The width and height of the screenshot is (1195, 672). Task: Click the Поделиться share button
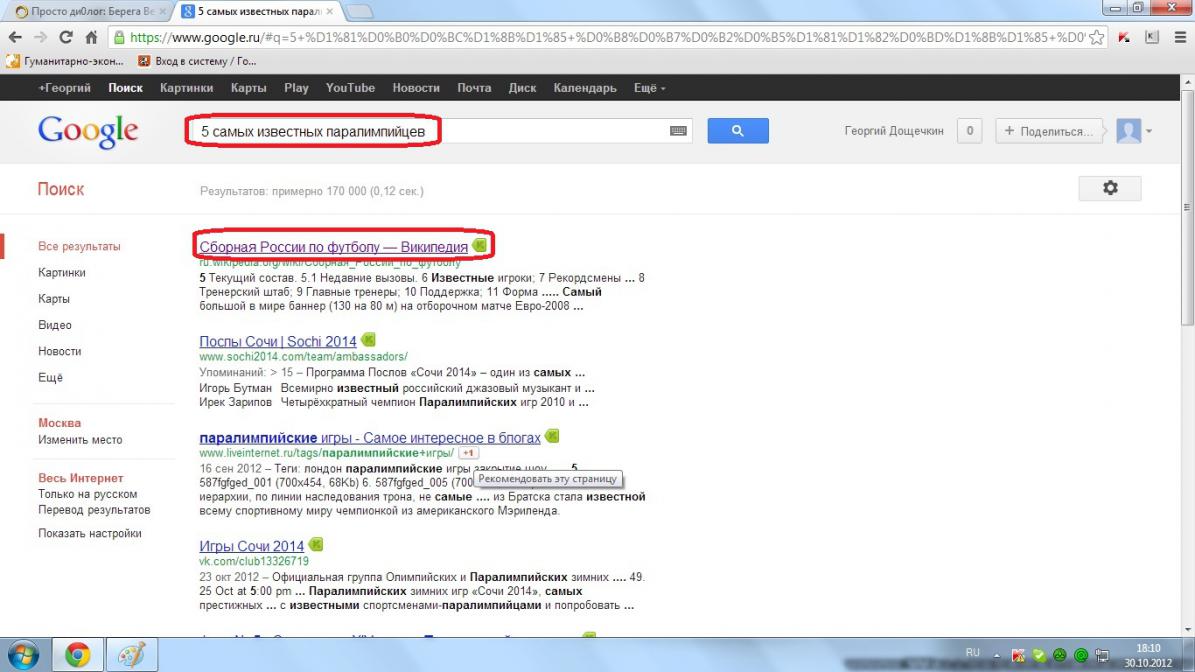point(1048,131)
